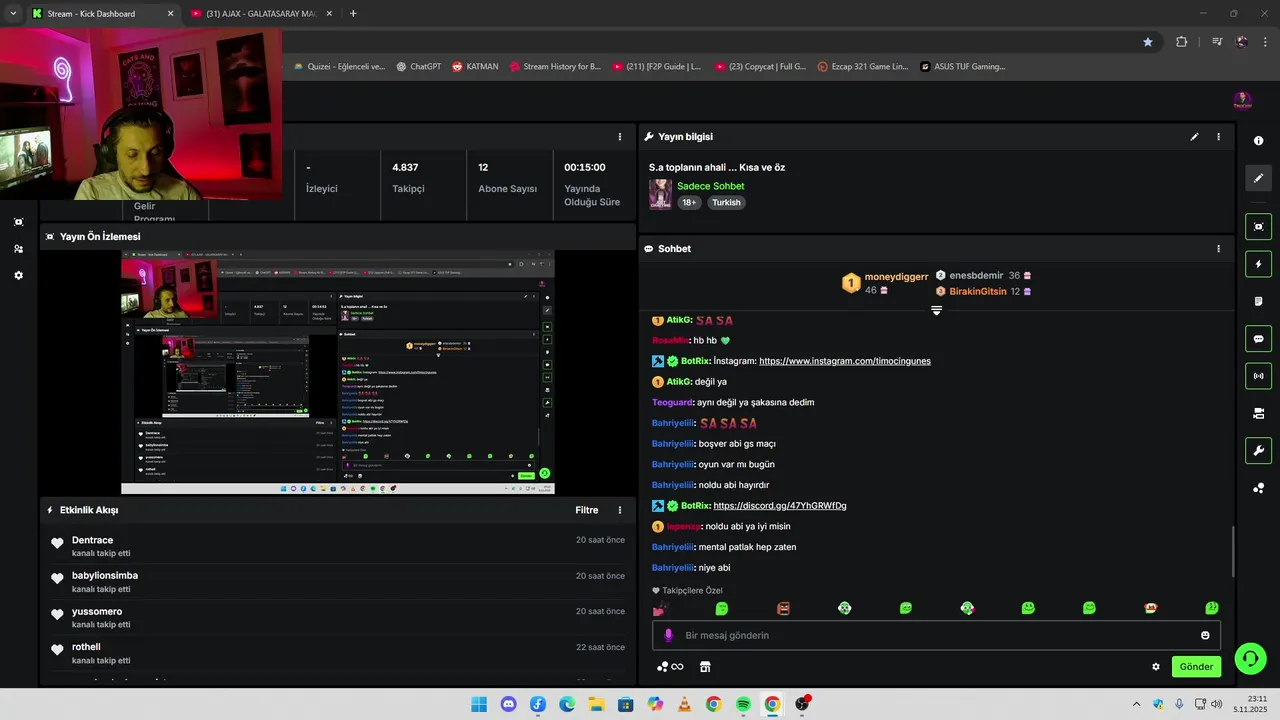Click the gear icon in left sidebar
The width and height of the screenshot is (1280, 720).
point(18,275)
